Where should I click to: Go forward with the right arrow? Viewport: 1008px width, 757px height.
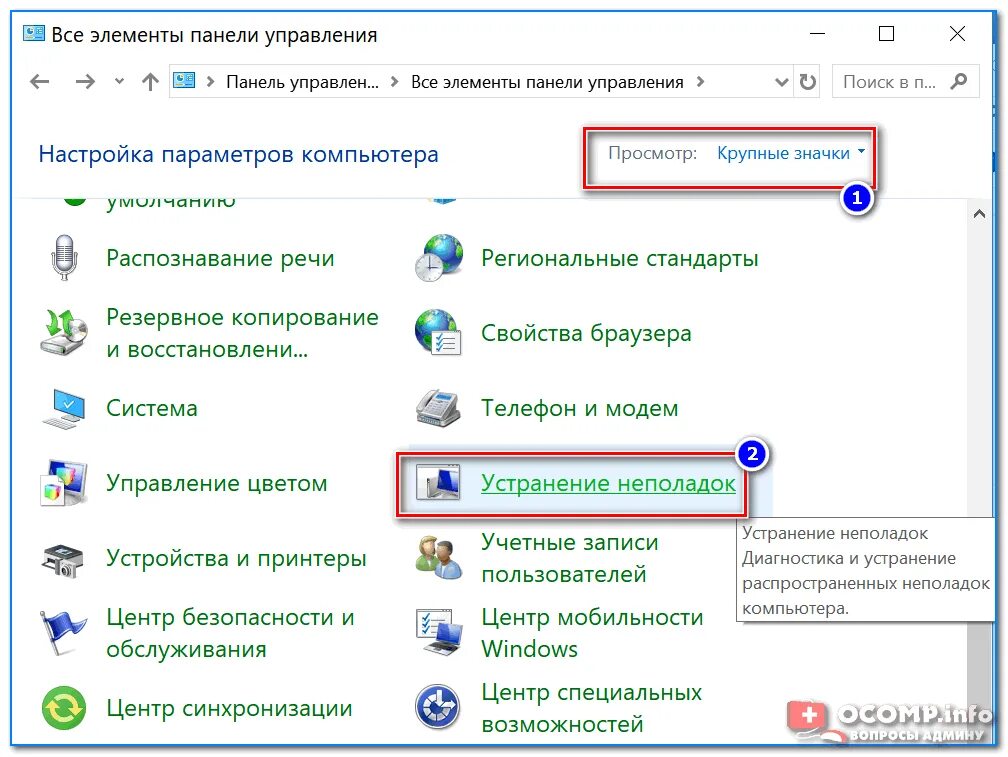click(85, 82)
